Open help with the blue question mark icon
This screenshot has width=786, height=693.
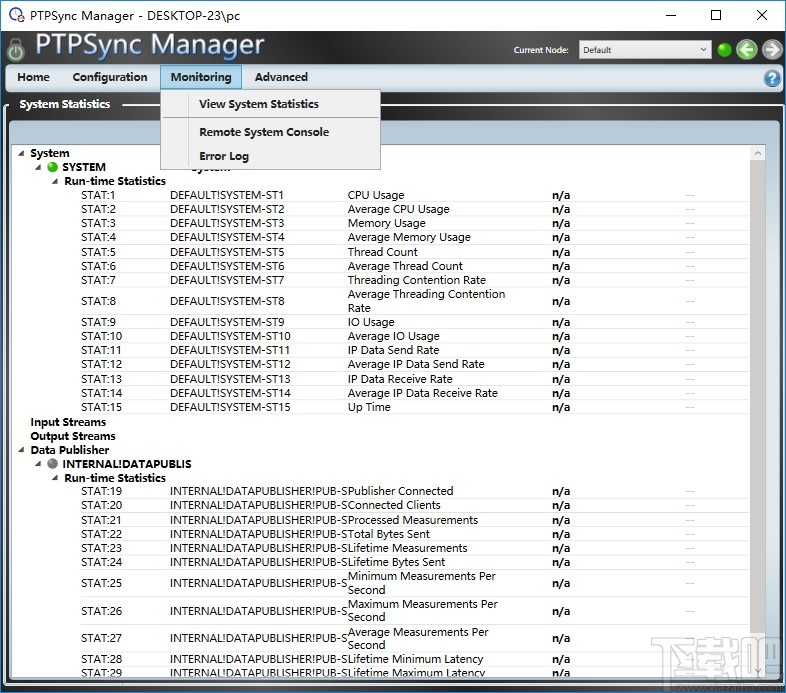772,78
